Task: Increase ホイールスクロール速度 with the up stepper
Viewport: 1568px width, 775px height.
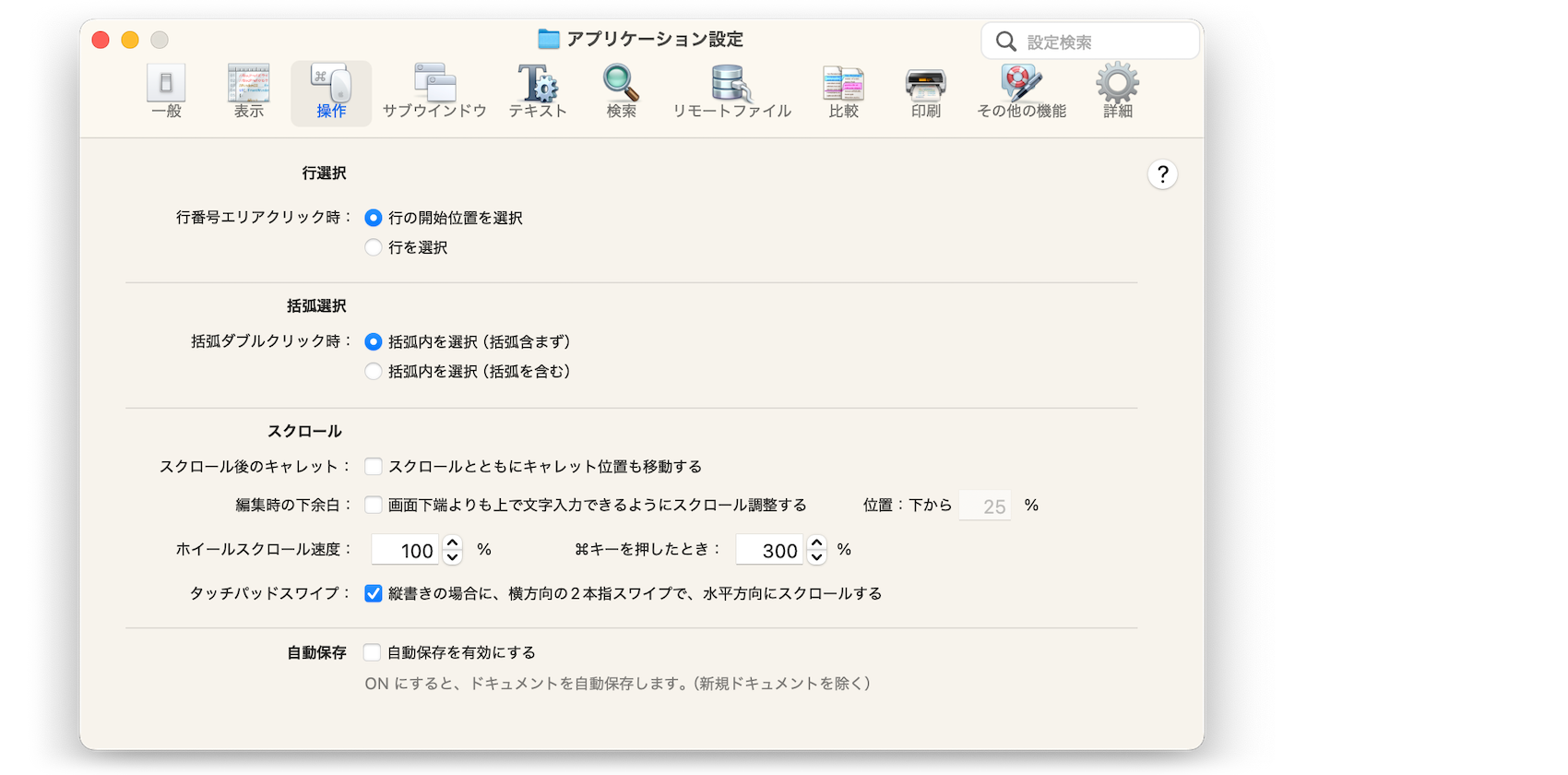Action: (x=452, y=543)
